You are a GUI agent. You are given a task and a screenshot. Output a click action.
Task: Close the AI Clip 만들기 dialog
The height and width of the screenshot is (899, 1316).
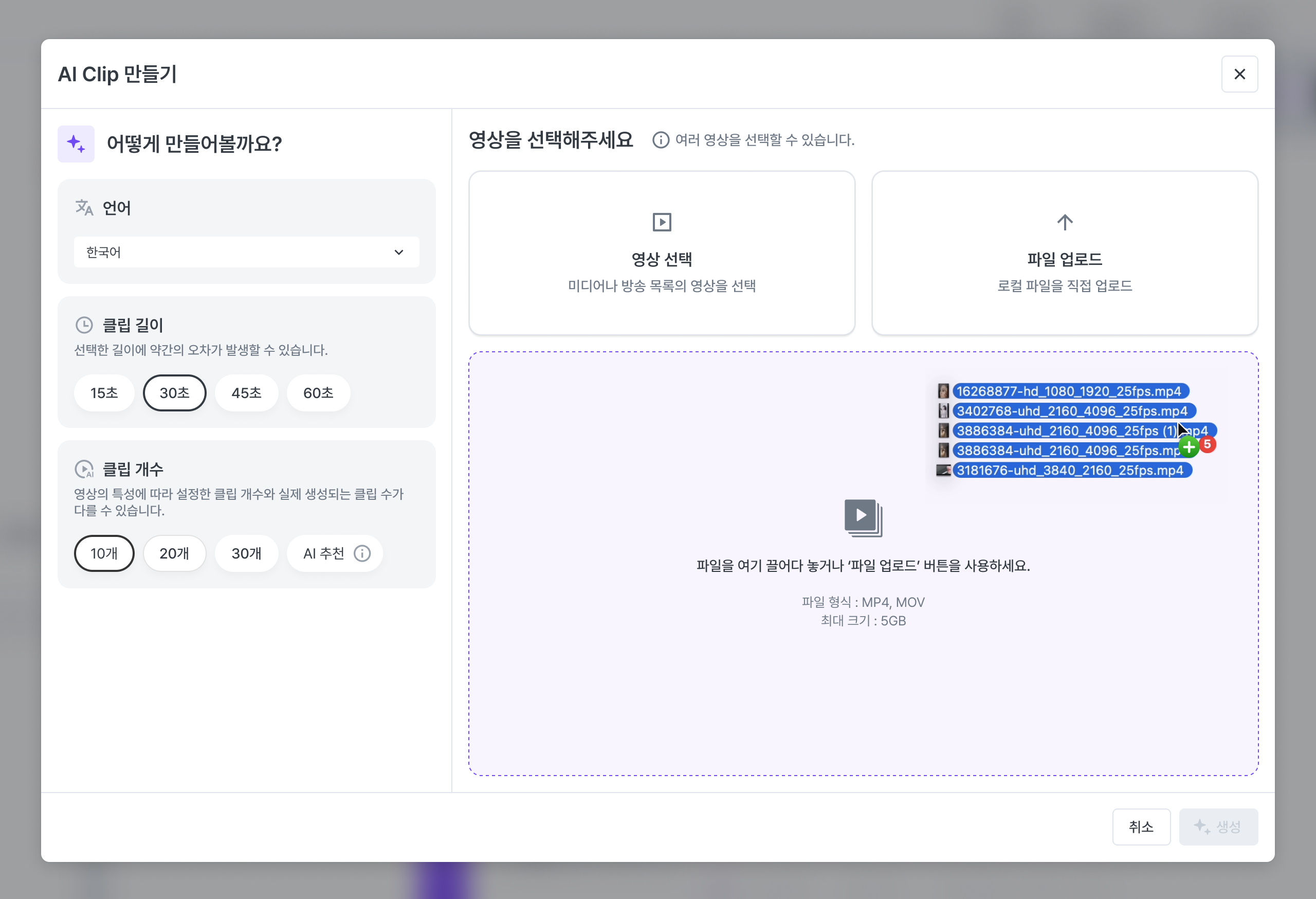(1239, 74)
